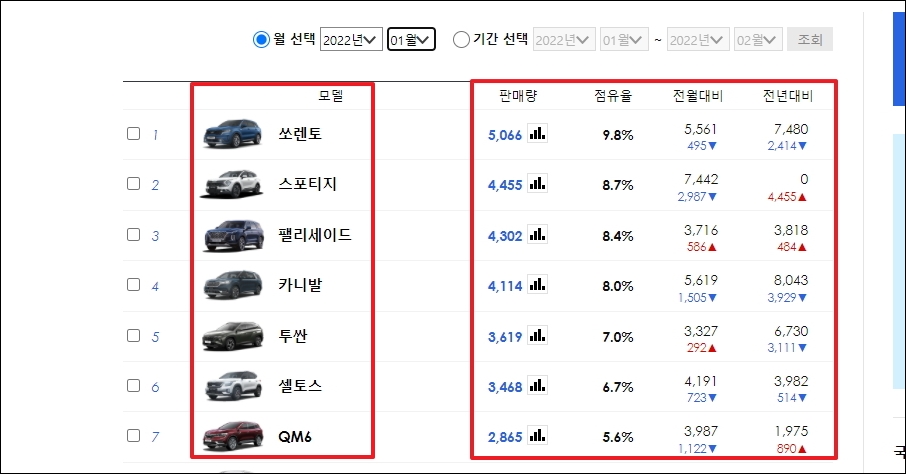Click the 4,455 sales figure

505,185
